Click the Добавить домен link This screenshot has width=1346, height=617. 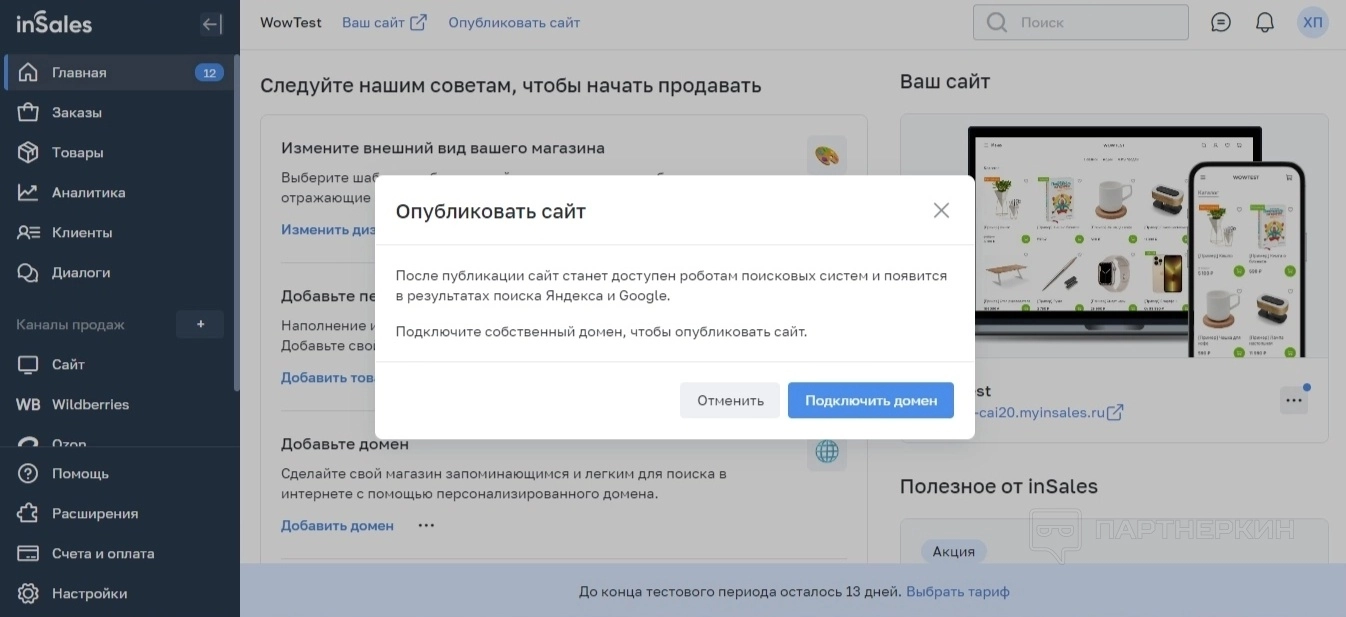[x=337, y=525]
